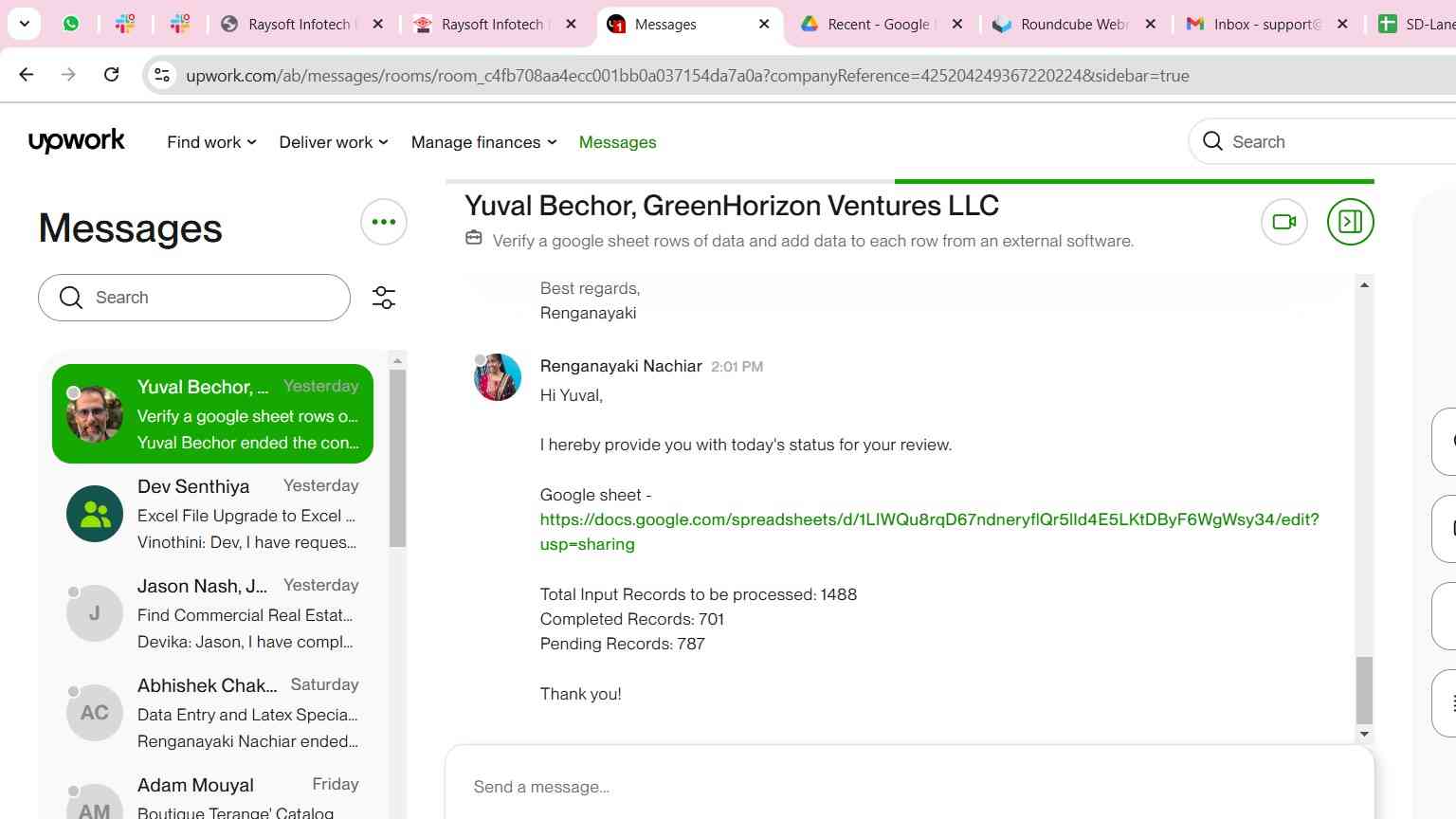This screenshot has height=819, width=1456.
Task: Close the second Raysoft Infotech tab
Action: [571, 24]
